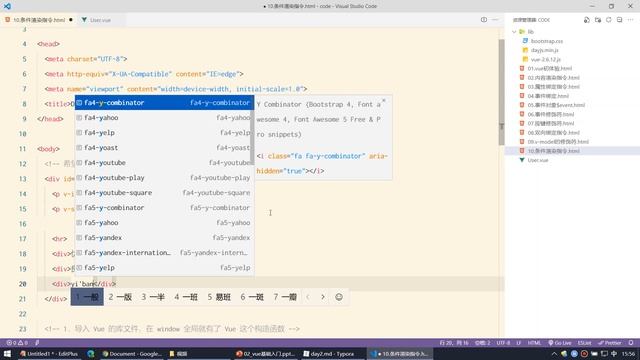Choose fa4-youtube-square suggestion
The height and width of the screenshot is (360, 640).
(164, 193)
